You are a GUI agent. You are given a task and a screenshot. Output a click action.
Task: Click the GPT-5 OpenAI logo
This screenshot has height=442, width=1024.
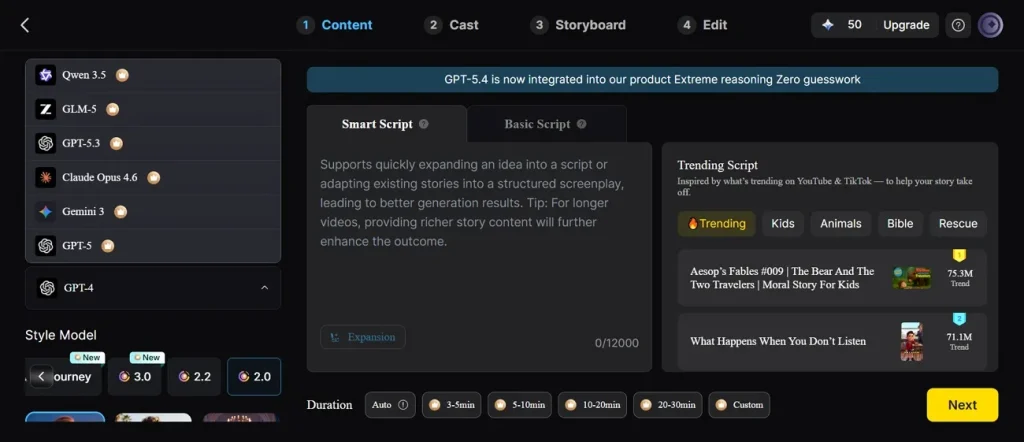tap(46, 245)
